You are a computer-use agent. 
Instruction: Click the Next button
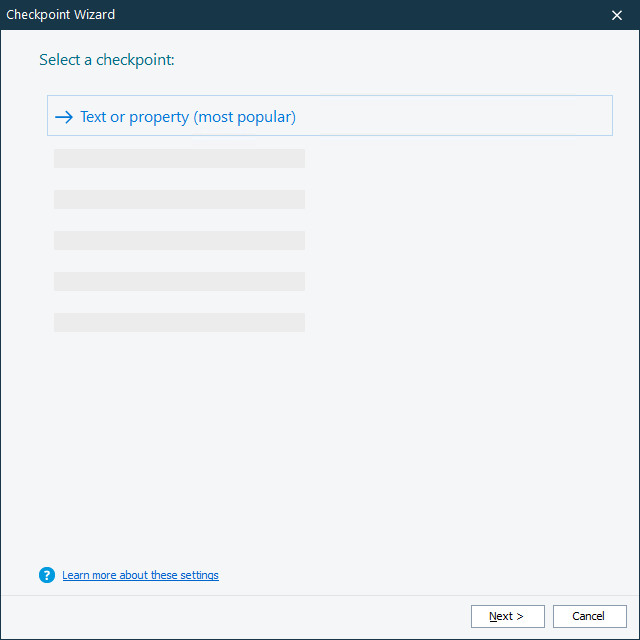[x=507, y=616]
